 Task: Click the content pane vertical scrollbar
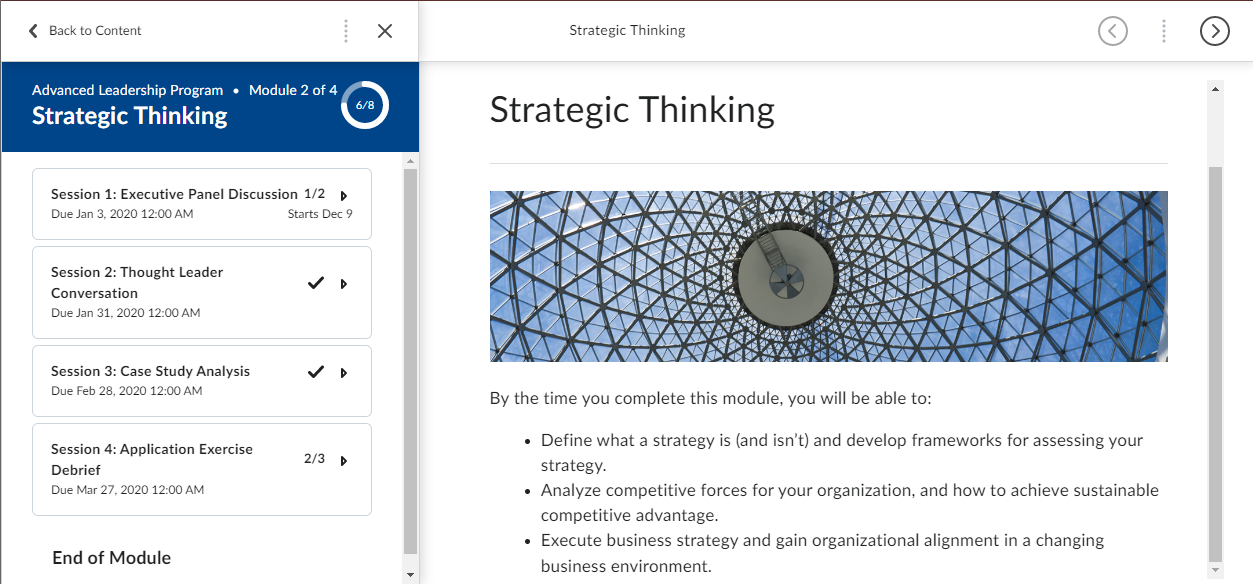point(1215,360)
